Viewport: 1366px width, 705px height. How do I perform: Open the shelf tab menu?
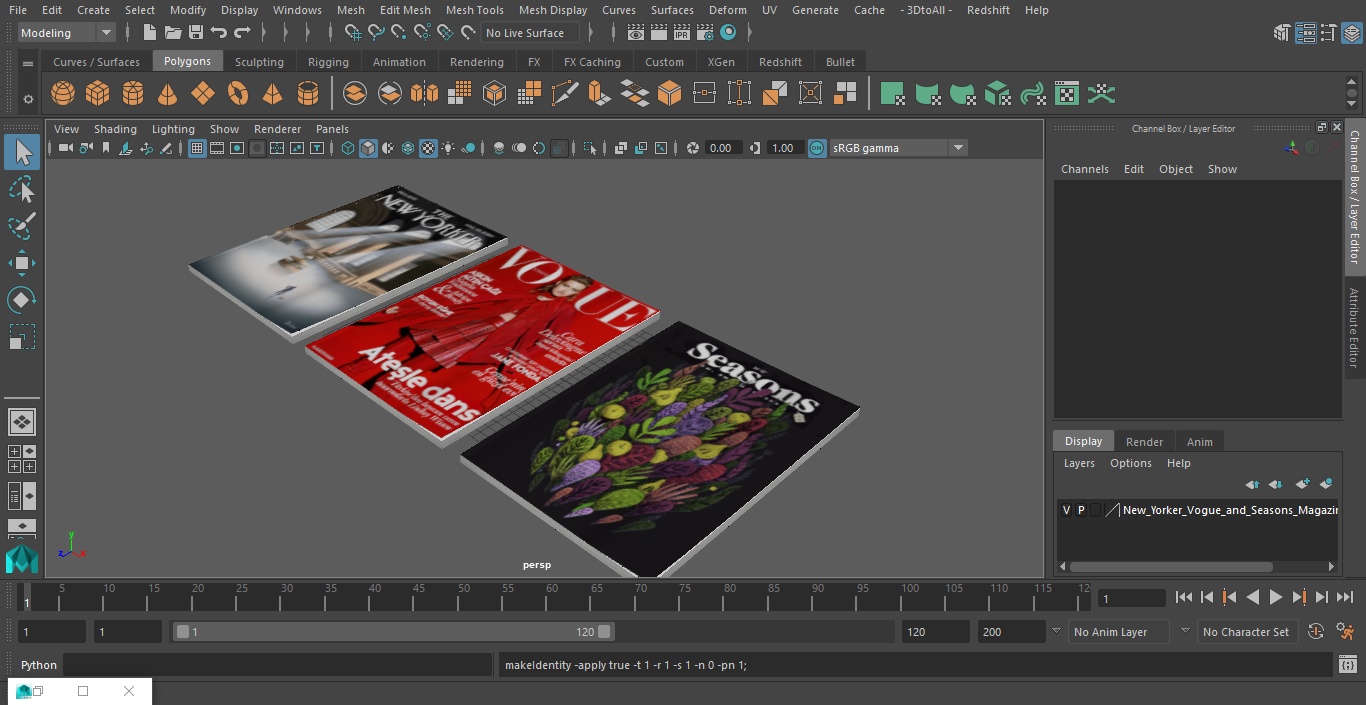[x=28, y=63]
